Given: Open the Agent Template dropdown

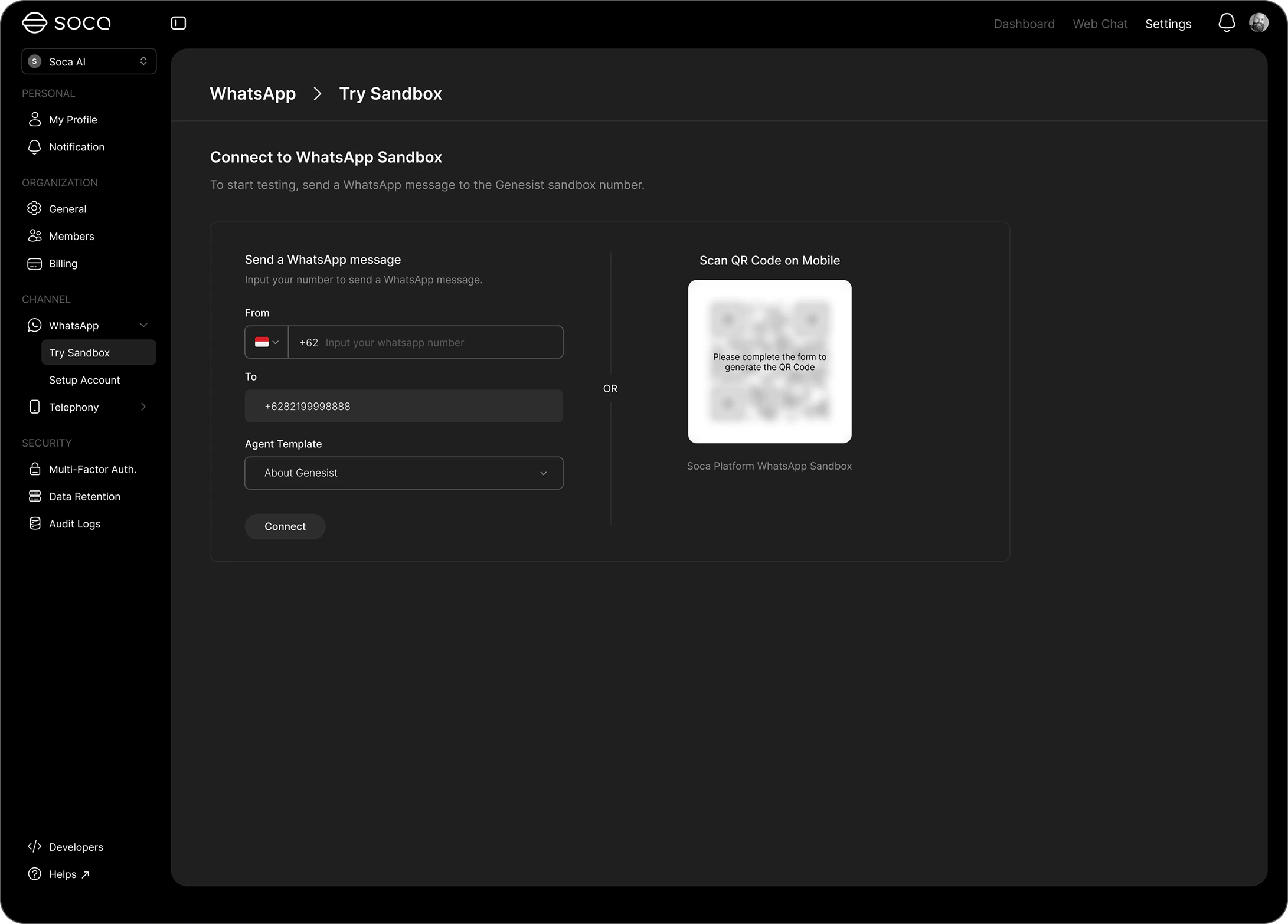Looking at the screenshot, I should (404, 473).
